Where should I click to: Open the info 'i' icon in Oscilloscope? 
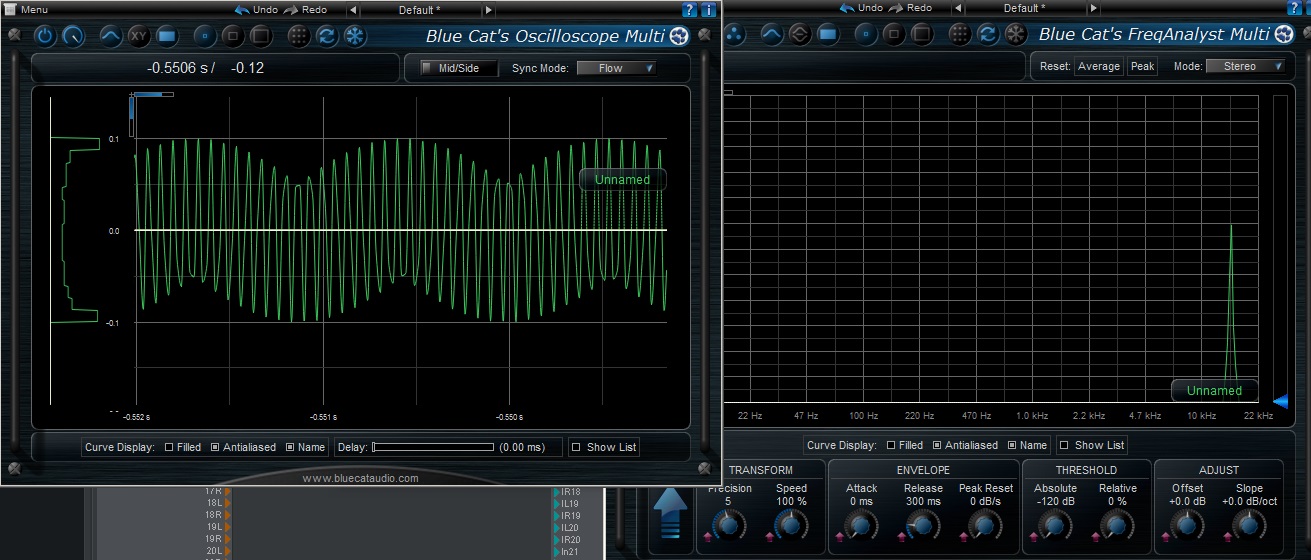pos(708,10)
